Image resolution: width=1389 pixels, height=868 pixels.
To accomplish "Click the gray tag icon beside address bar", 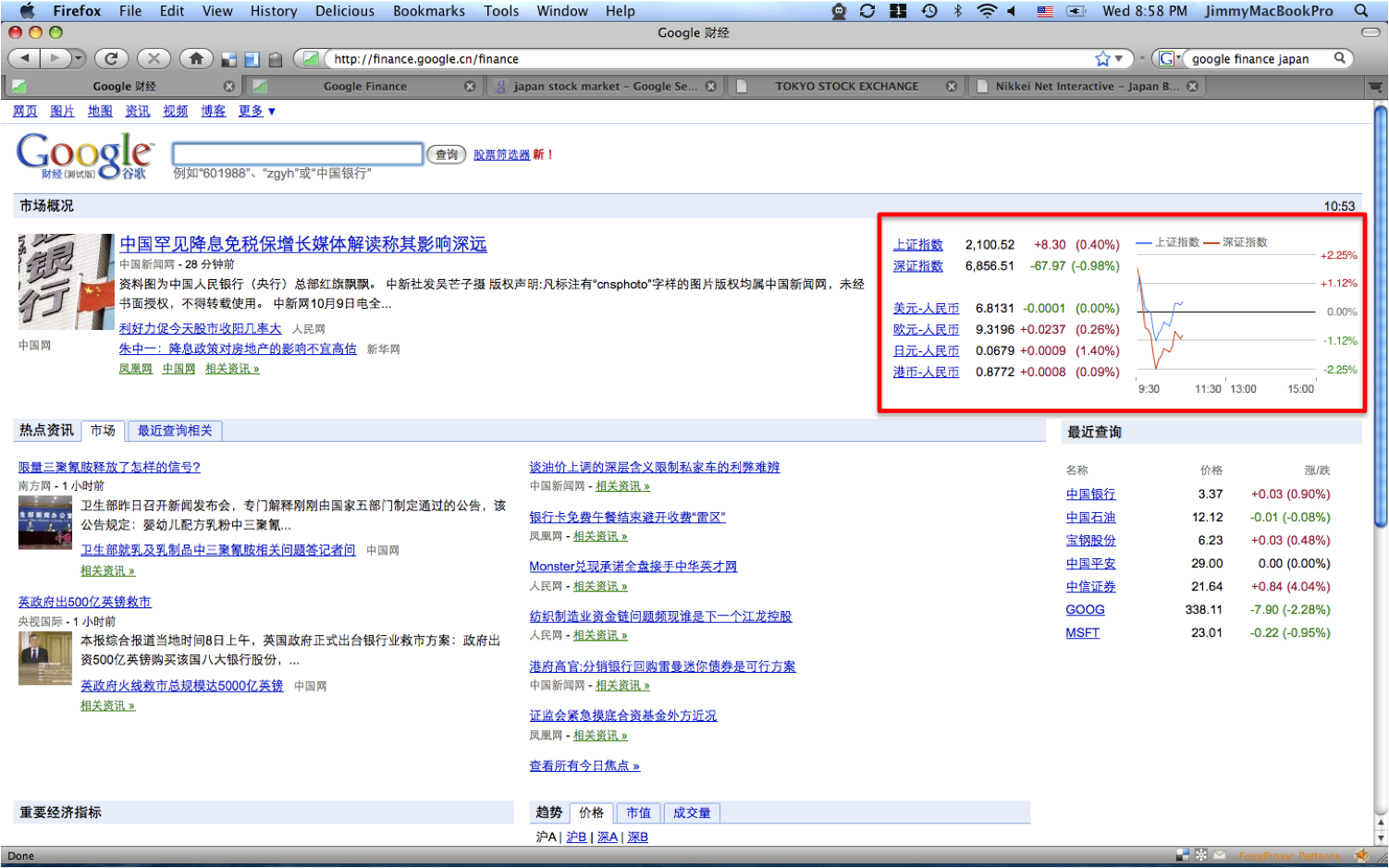I will [275, 60].
